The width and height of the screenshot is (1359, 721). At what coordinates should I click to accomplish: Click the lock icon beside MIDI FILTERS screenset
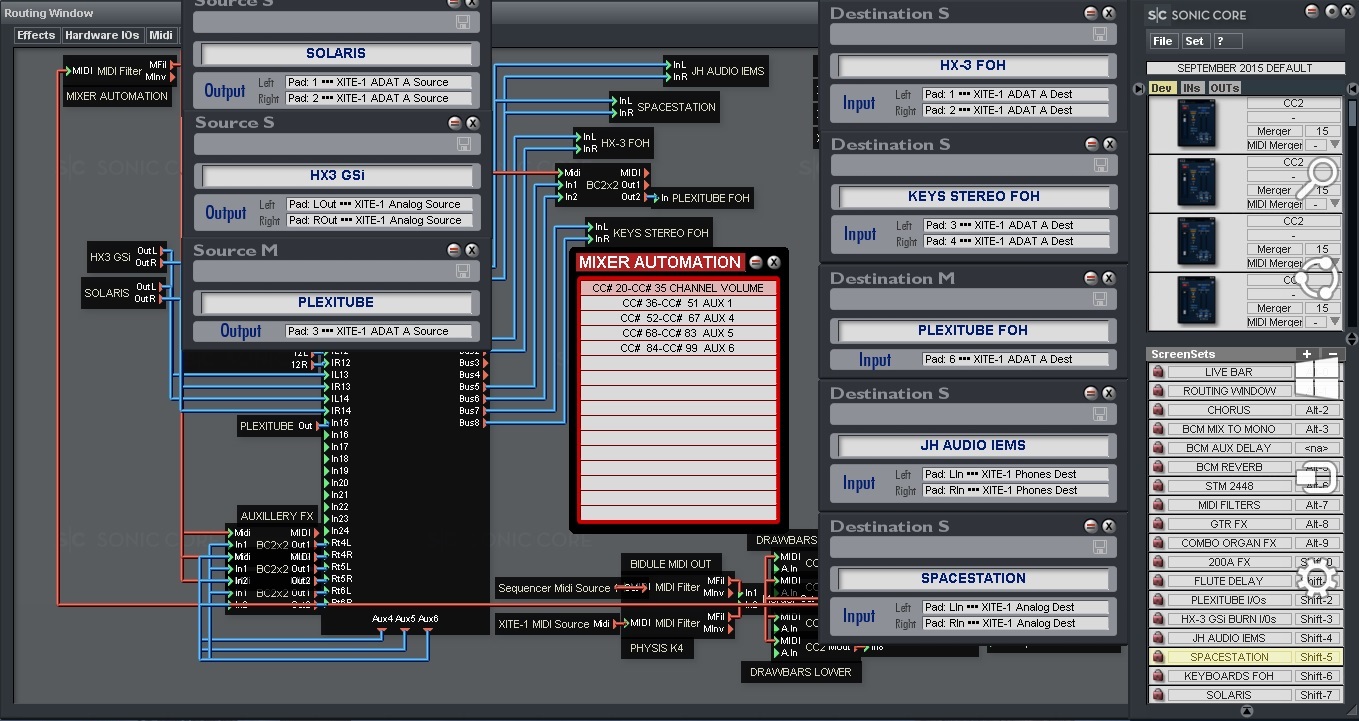tap(1158, 505)
